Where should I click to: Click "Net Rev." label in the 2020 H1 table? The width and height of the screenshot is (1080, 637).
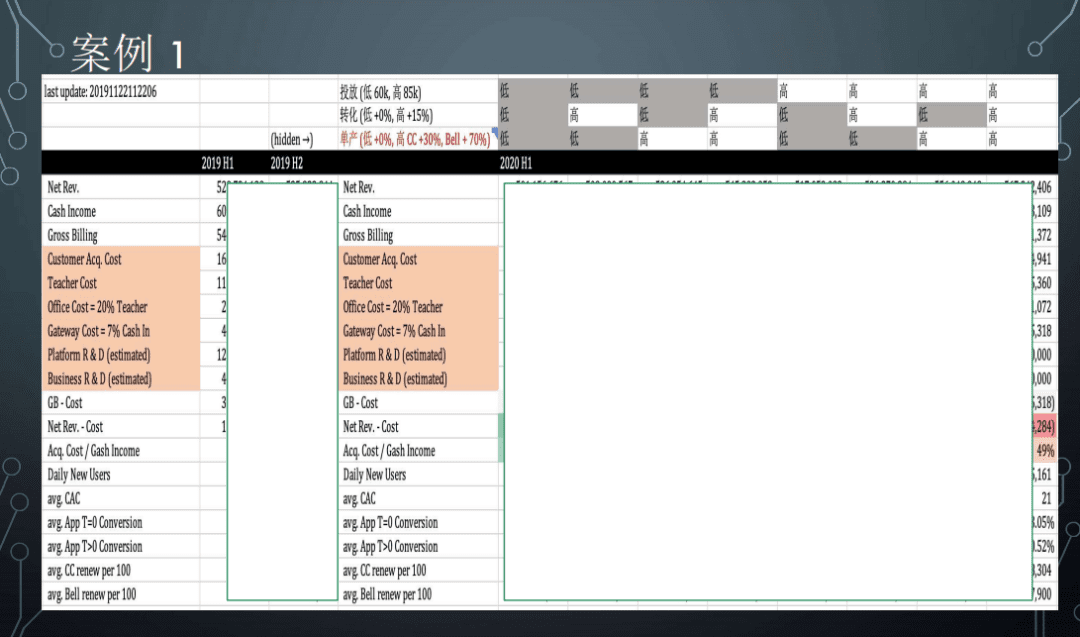click(x=359, y=187)
